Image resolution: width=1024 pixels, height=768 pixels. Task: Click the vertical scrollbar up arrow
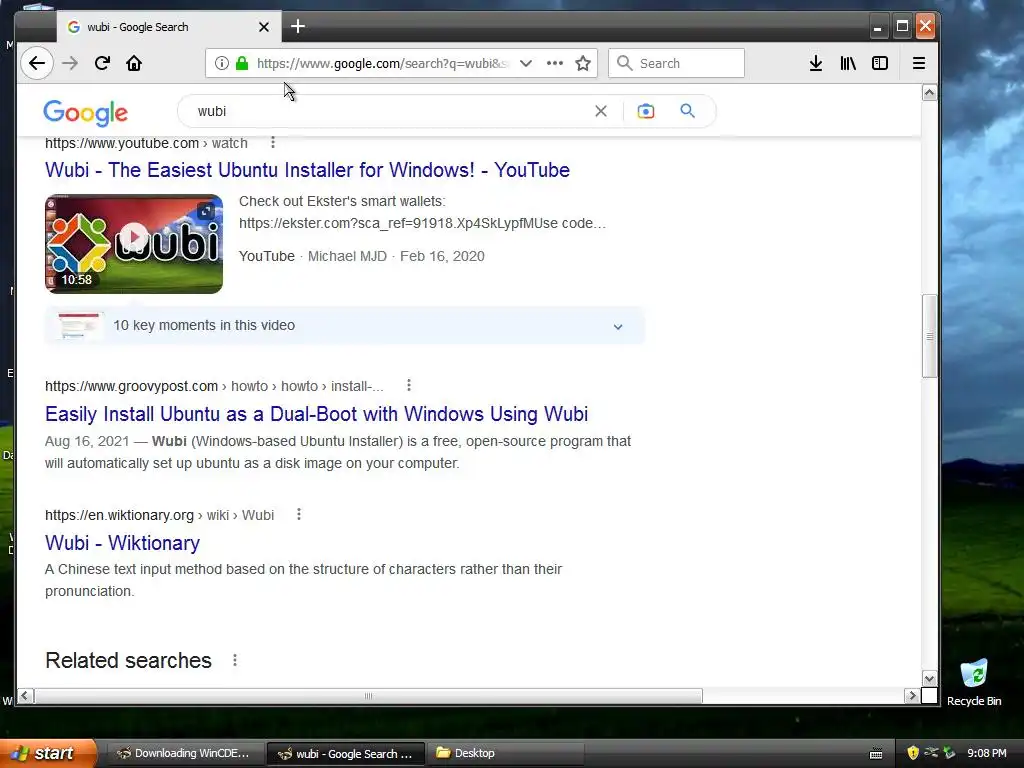(929, 93)
